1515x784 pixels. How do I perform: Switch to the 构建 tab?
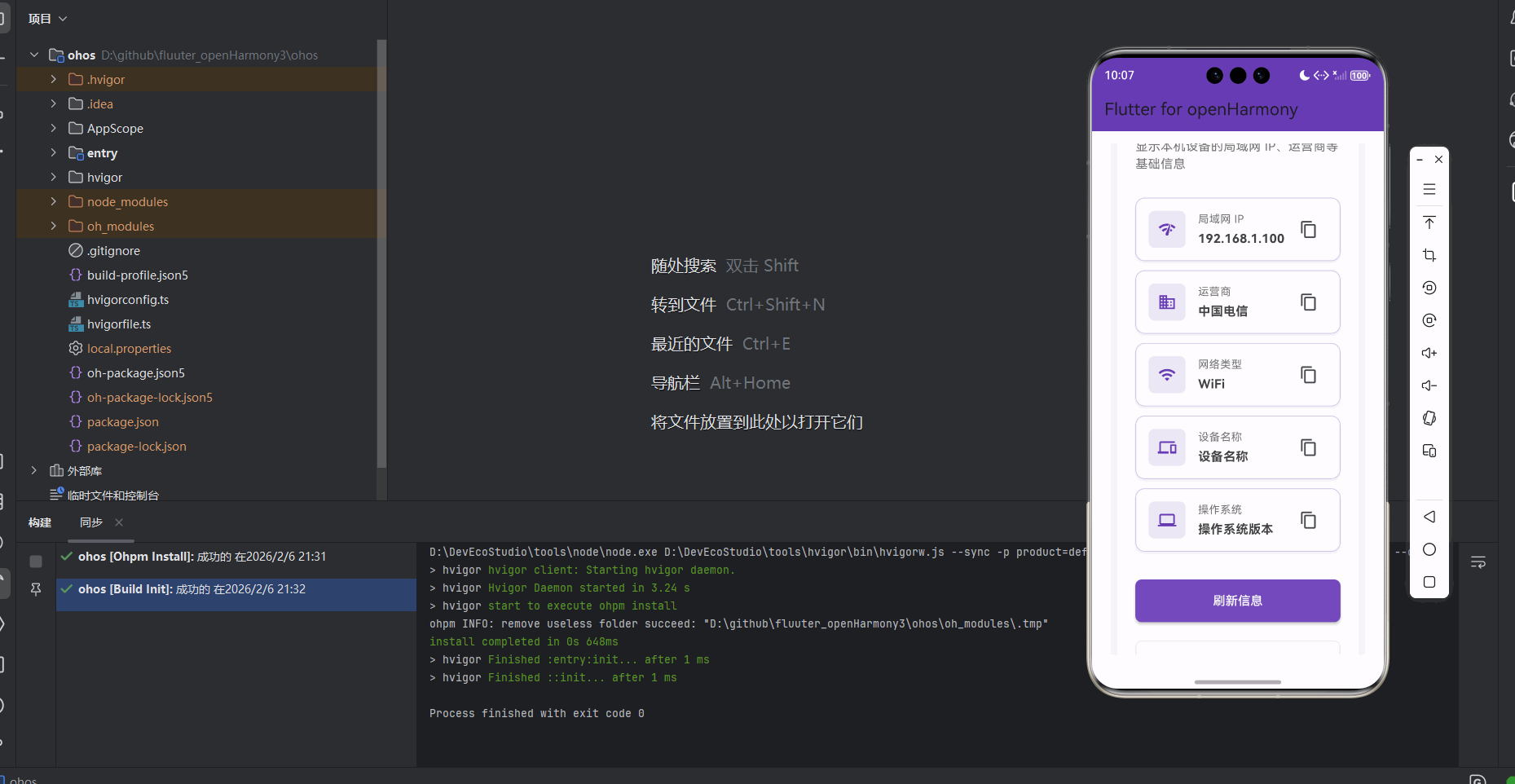tap(40, 522)
